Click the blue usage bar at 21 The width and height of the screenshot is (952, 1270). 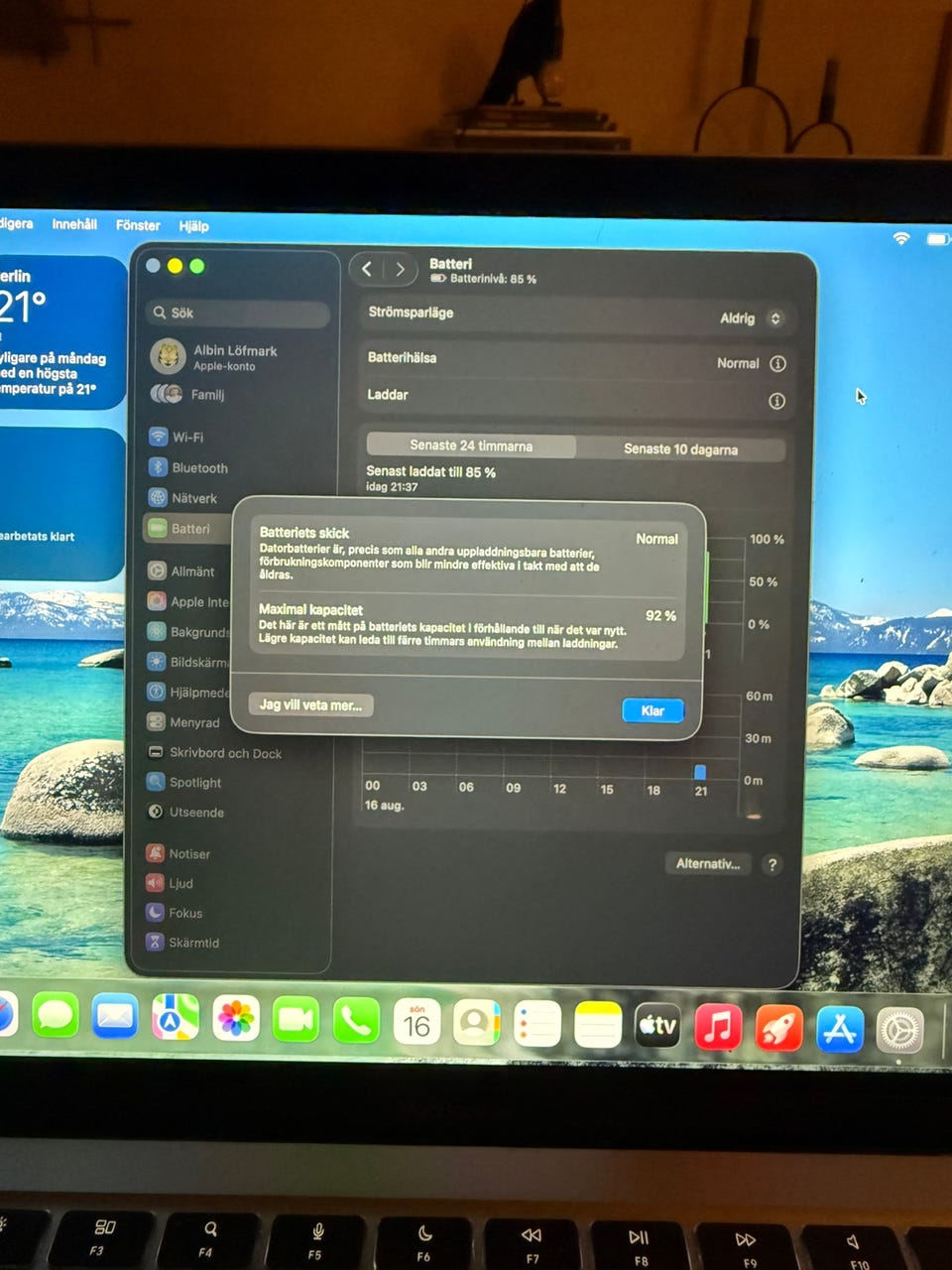click(700, 772)
